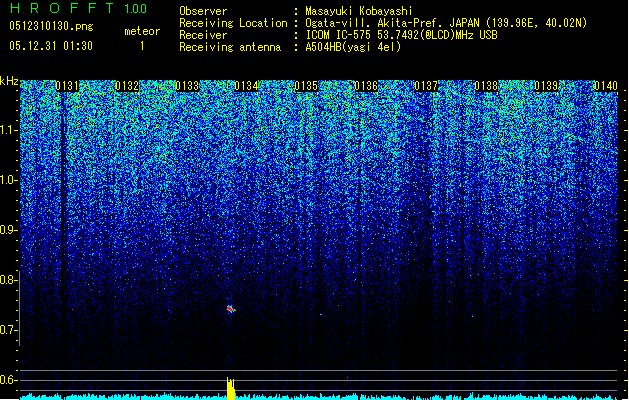Click the 0133 time marker

[x=187, y=86]
